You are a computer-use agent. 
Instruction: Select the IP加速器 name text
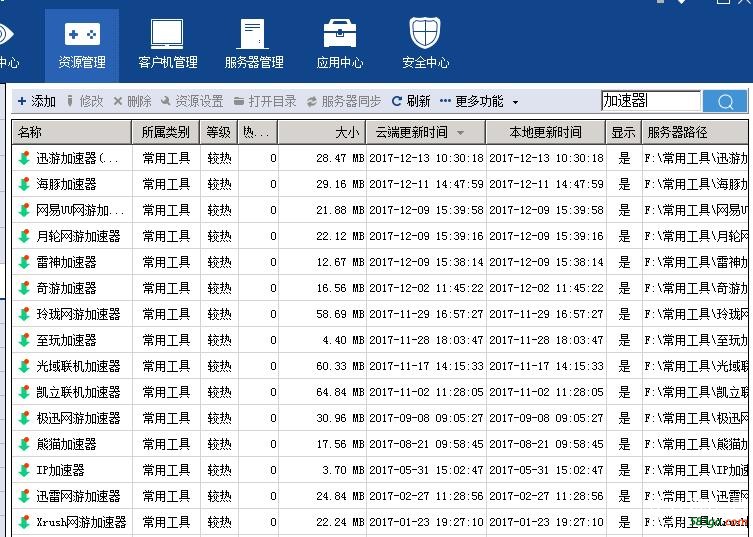pyautogui.click(x=60, y=470)
